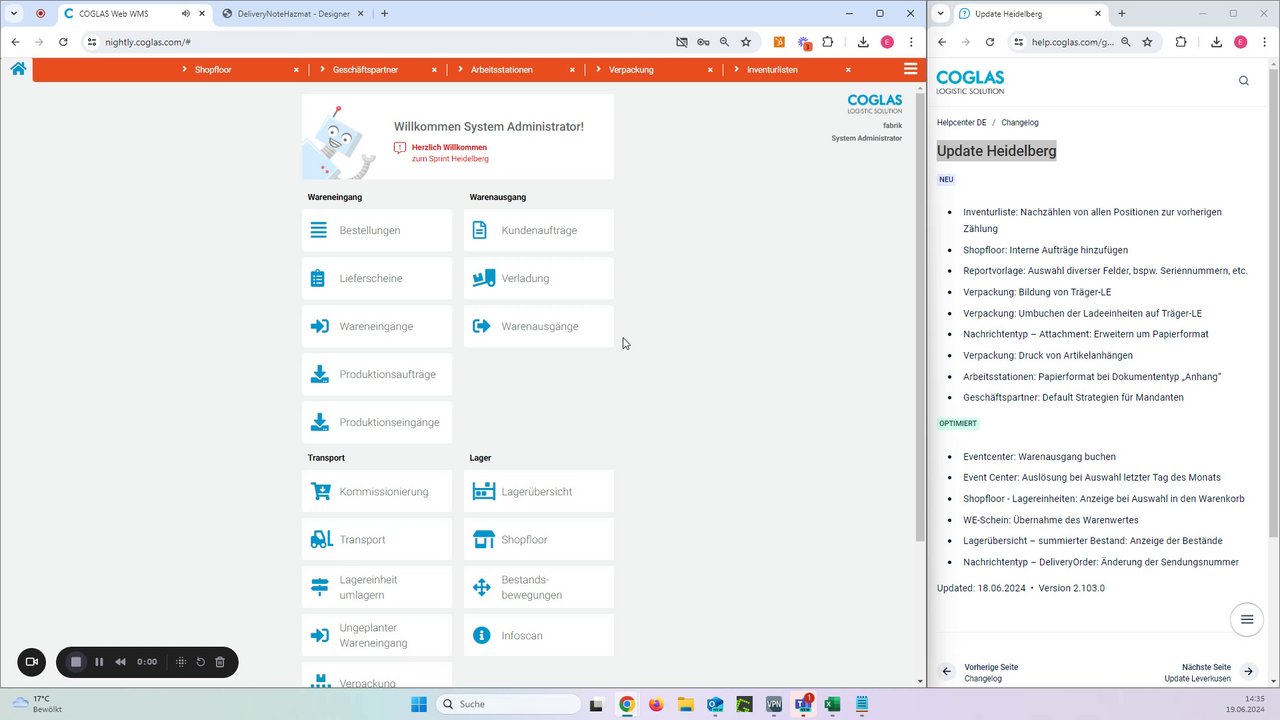1280x720 pixels.
Task: Open the Warenausgänge tile
Action: click(539, 326)
